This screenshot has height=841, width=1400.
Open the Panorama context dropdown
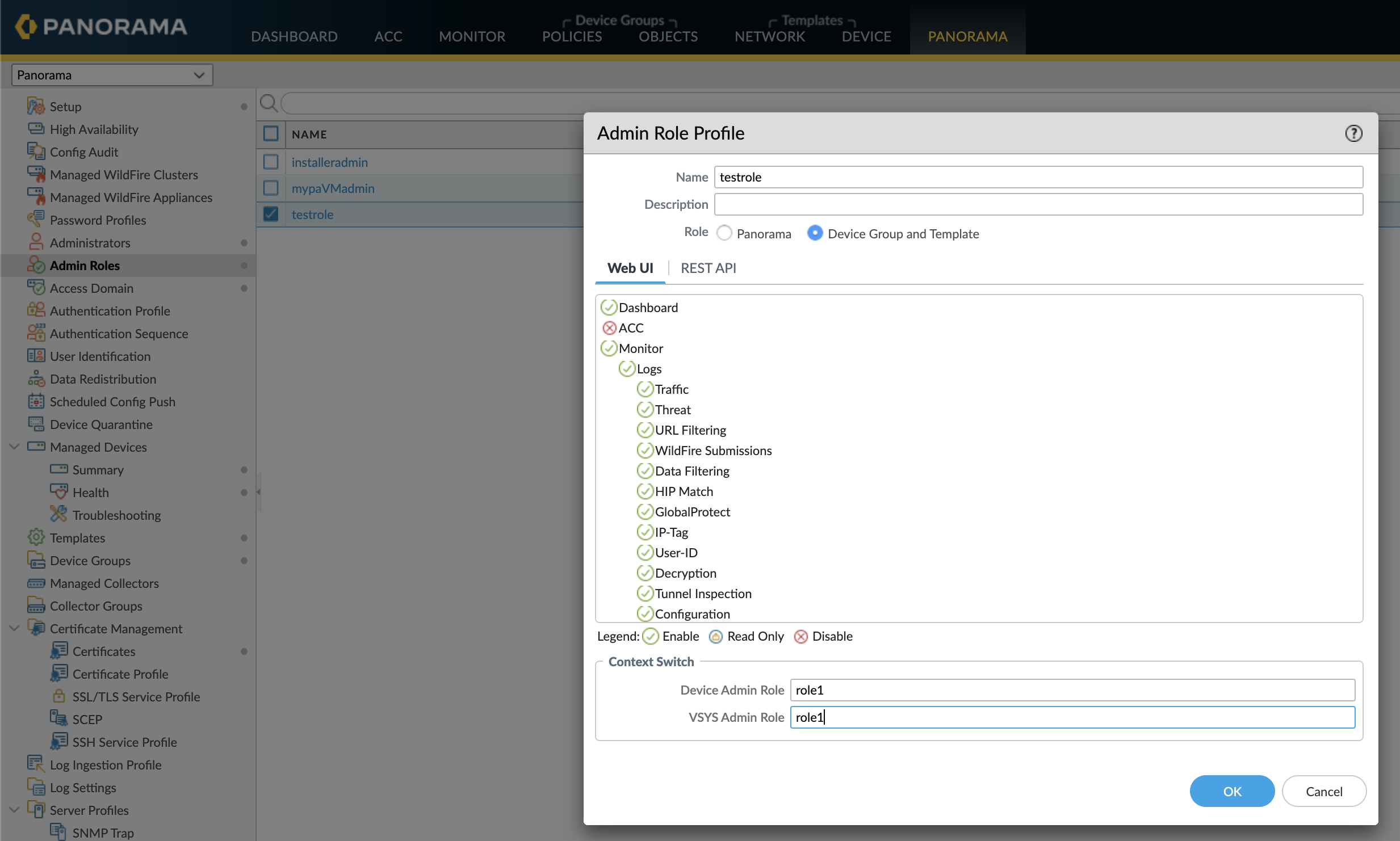pos(112,75)
